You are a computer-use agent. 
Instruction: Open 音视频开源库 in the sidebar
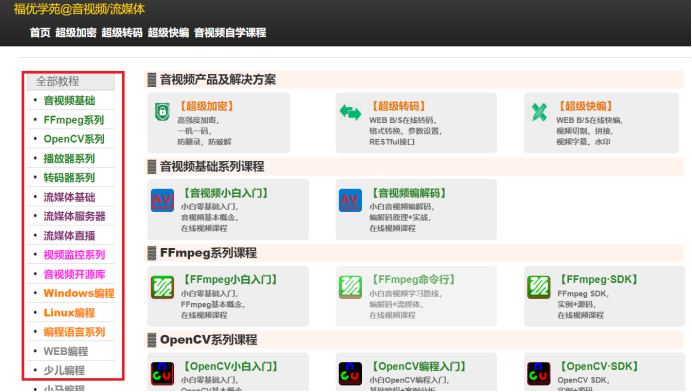pyautogui.click(x=74, y=274)
